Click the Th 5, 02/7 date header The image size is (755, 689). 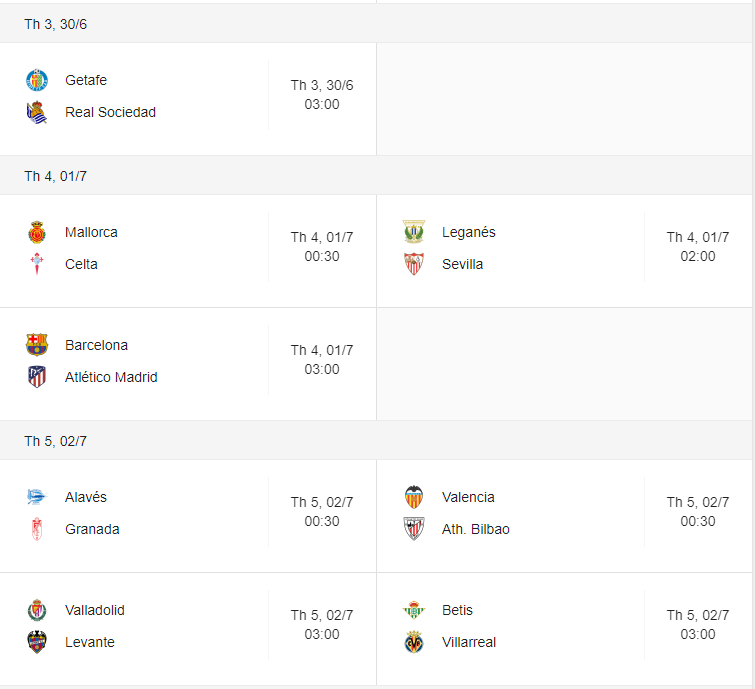[56, 441]
